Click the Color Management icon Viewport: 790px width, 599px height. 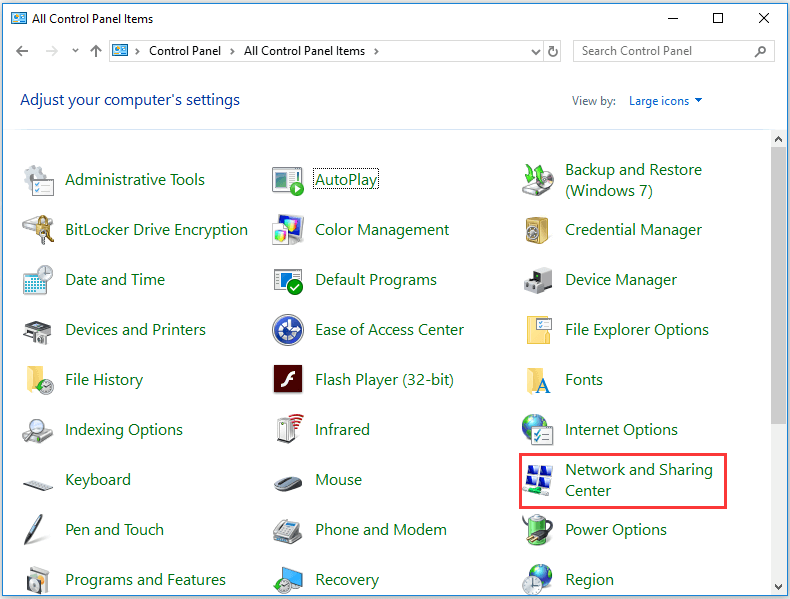[x=288, y=230]
